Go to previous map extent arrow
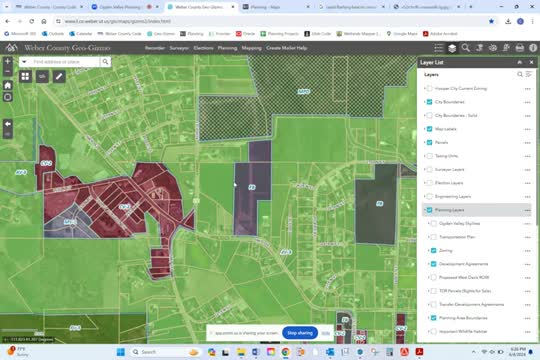 tap(8, 124)
